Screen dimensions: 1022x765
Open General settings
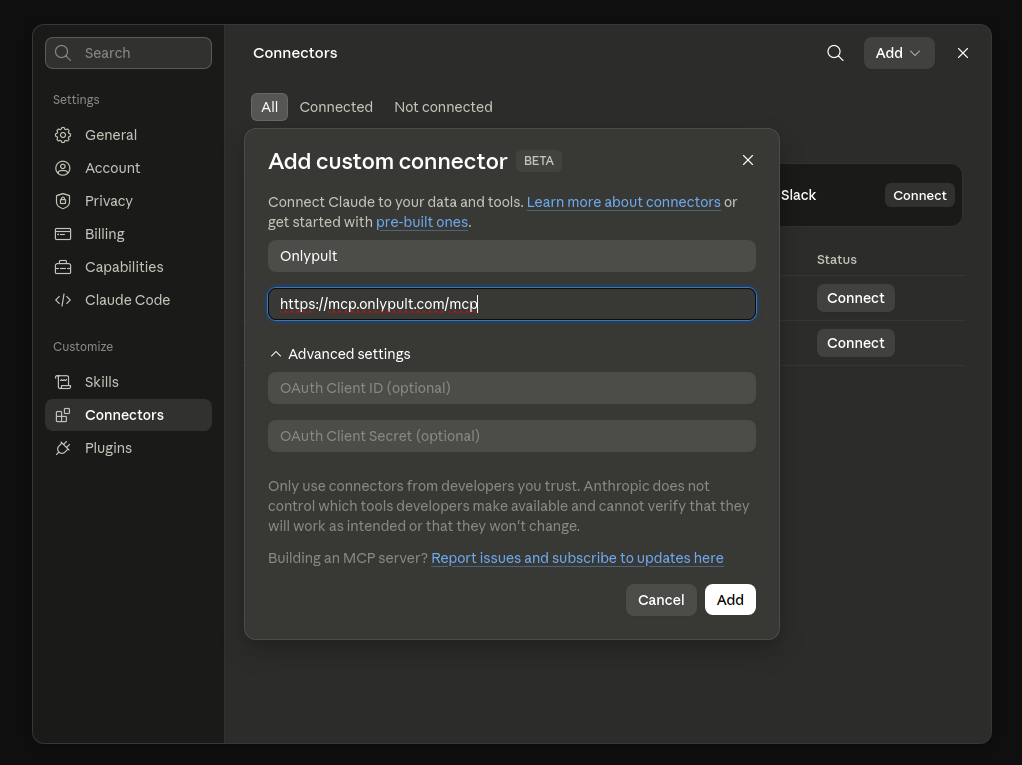tap(128, 135)
